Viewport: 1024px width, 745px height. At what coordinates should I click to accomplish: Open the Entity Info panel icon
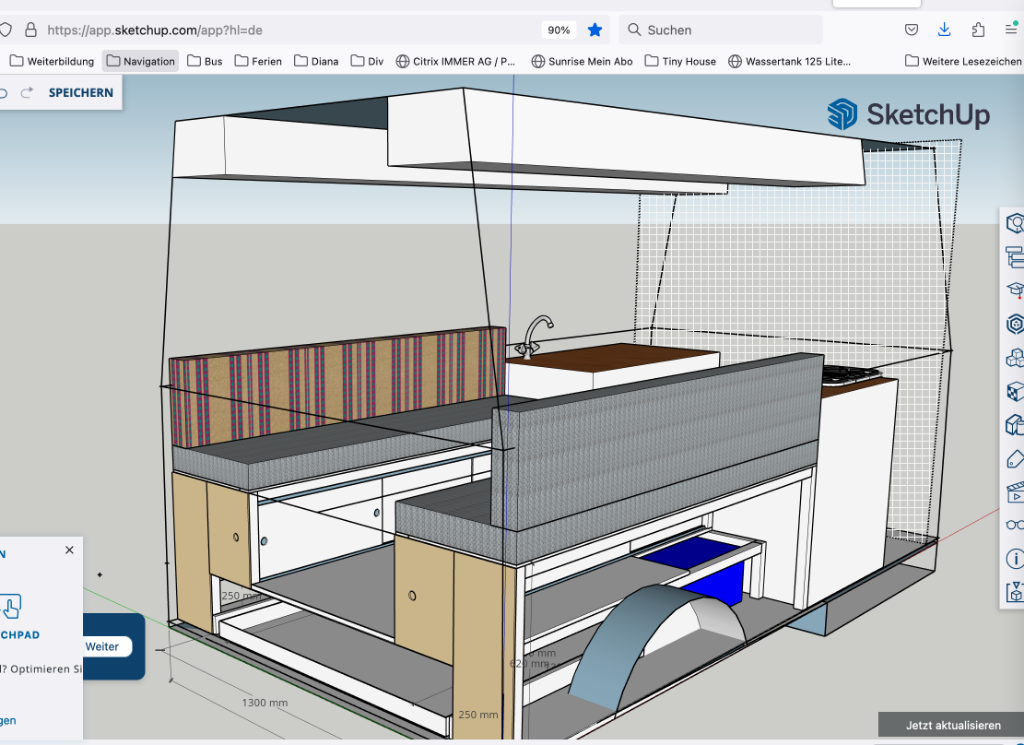point(1015,223)
